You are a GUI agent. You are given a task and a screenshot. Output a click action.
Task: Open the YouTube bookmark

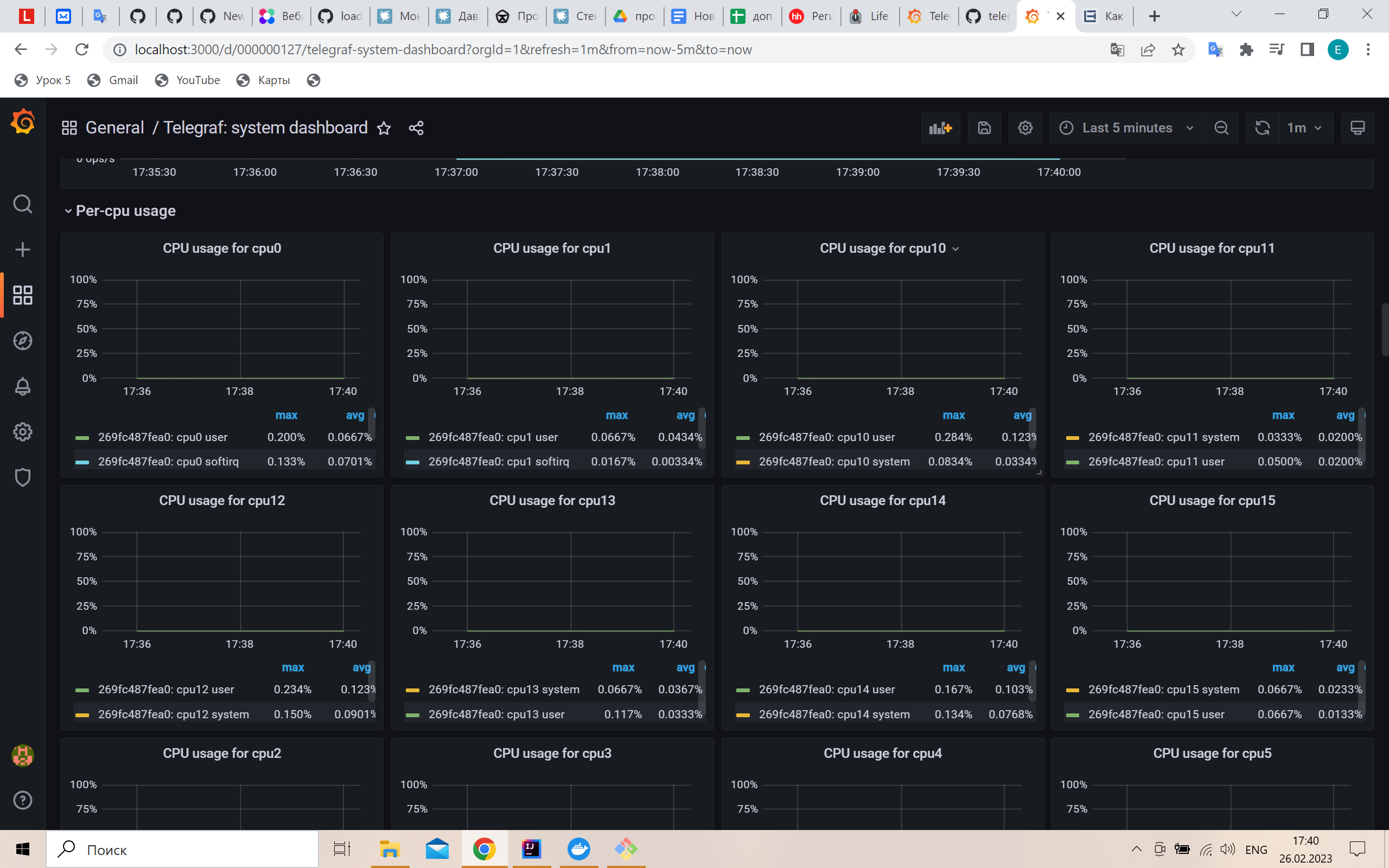pyautogui.click(x=188, y=80)
